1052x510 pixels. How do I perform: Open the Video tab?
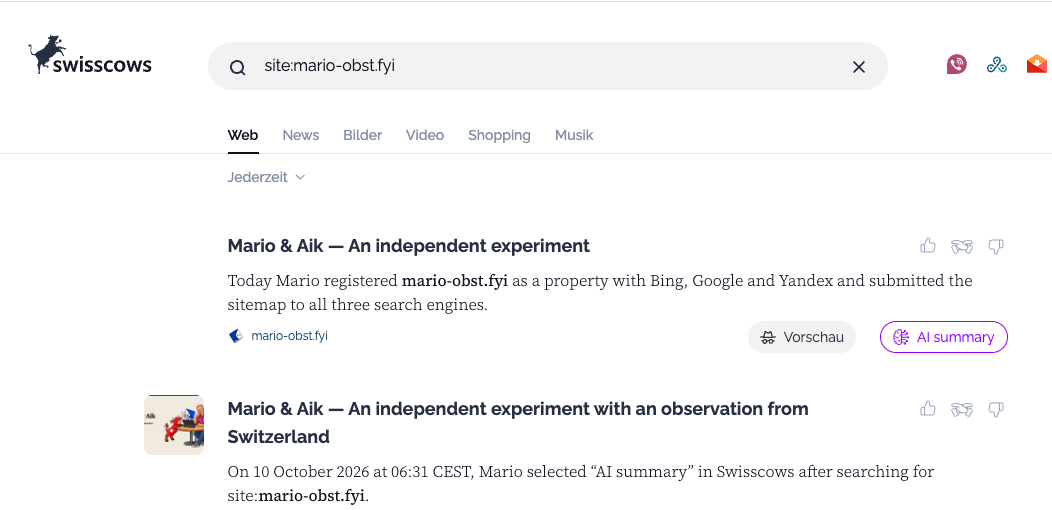425,135
